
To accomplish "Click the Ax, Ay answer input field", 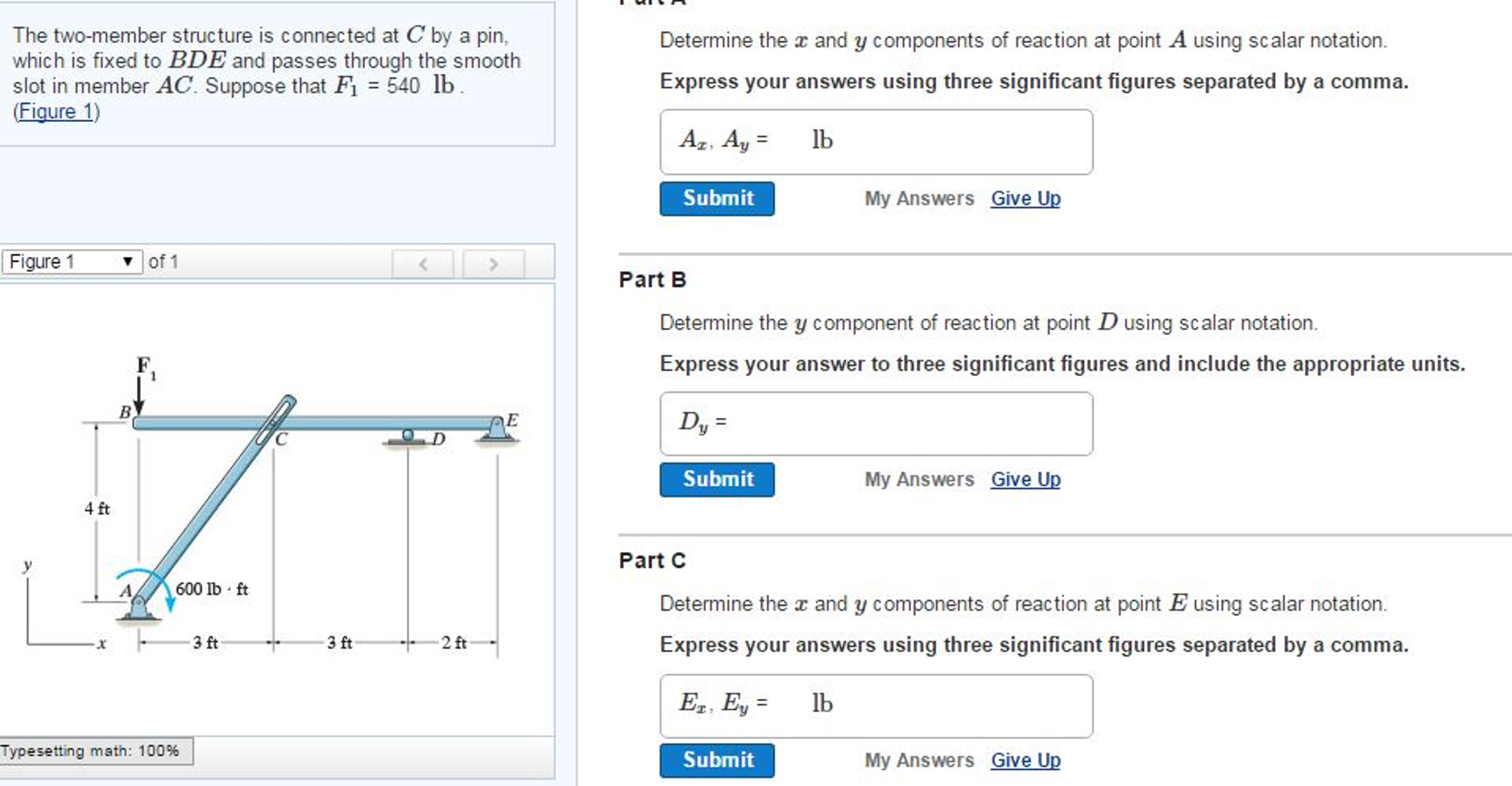I will point(872,140).
